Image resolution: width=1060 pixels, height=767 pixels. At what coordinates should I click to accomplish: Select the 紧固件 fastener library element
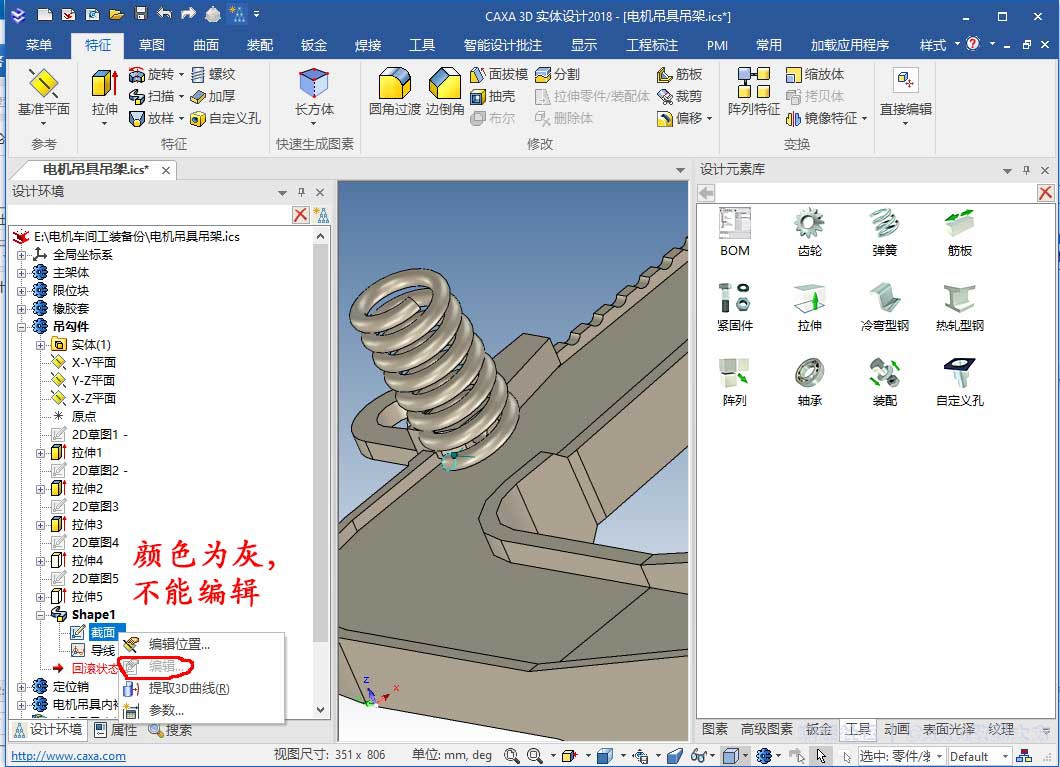pos(735,307)
